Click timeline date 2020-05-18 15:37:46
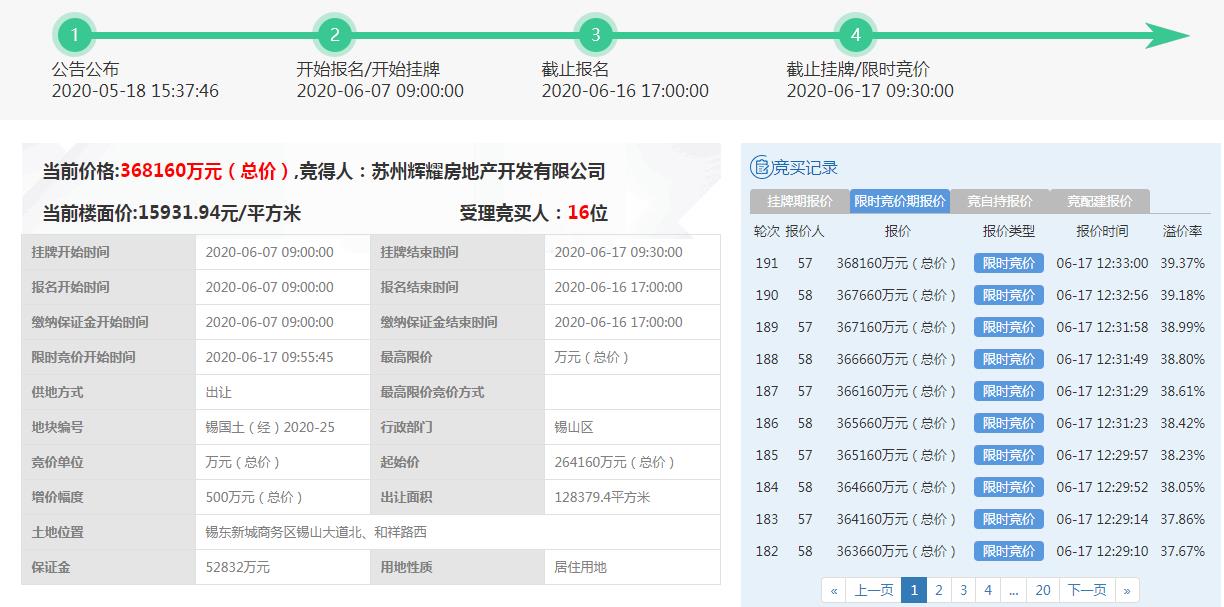The image size is (1224, 607). pos(135,91)
